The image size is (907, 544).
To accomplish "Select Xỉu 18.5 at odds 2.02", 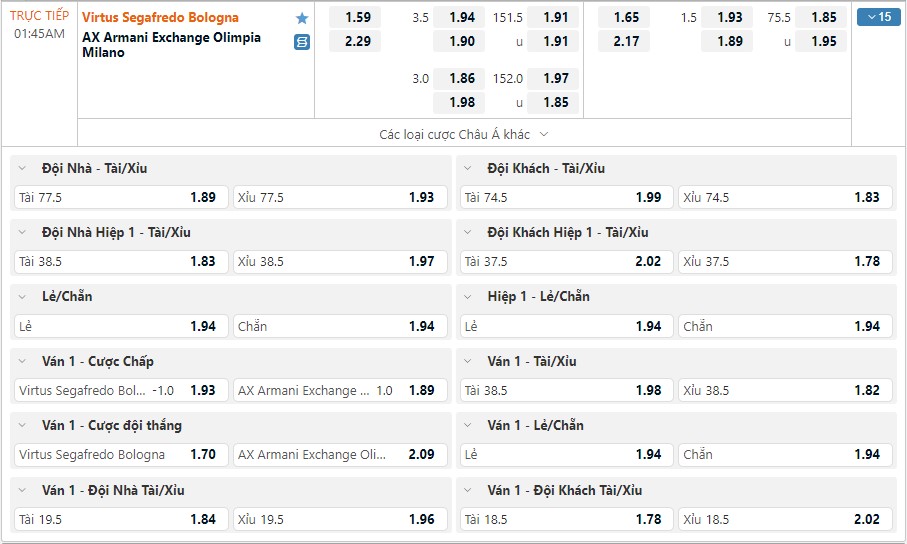I will coord(786,520).
